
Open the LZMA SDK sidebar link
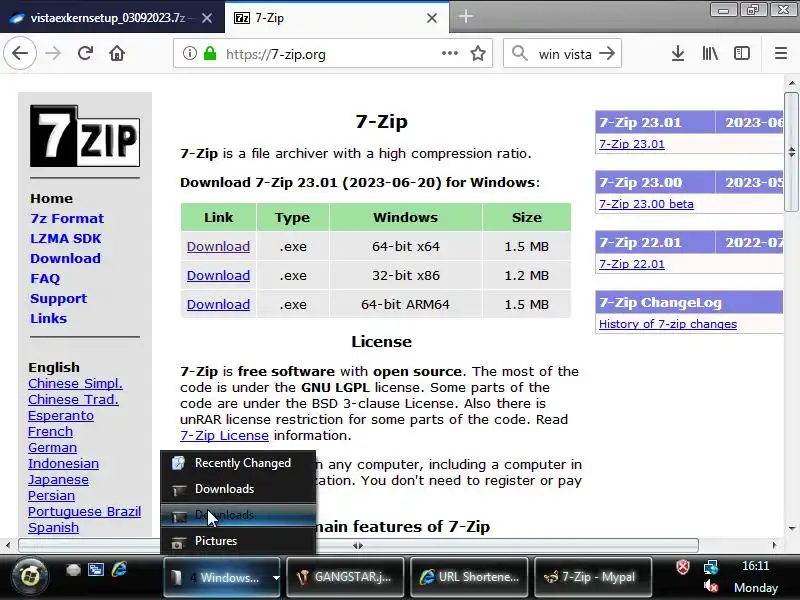66,238
